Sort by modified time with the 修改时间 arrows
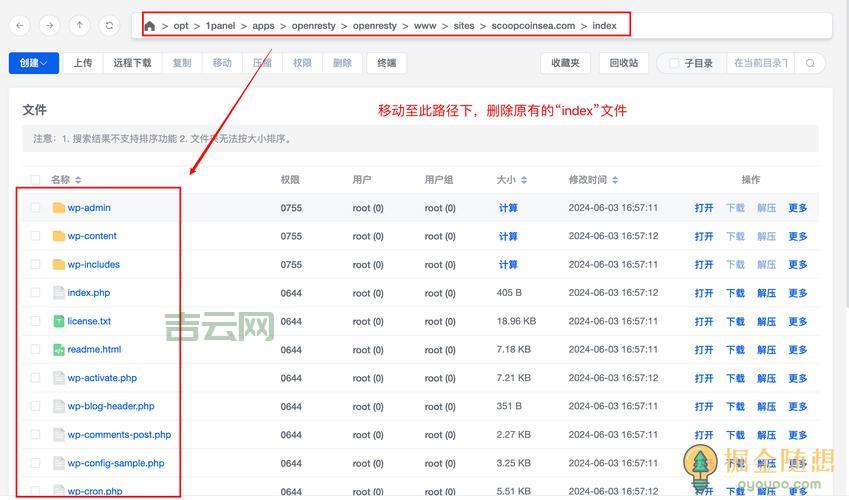This screenshot has width=849, height=500. pos(615,180)
